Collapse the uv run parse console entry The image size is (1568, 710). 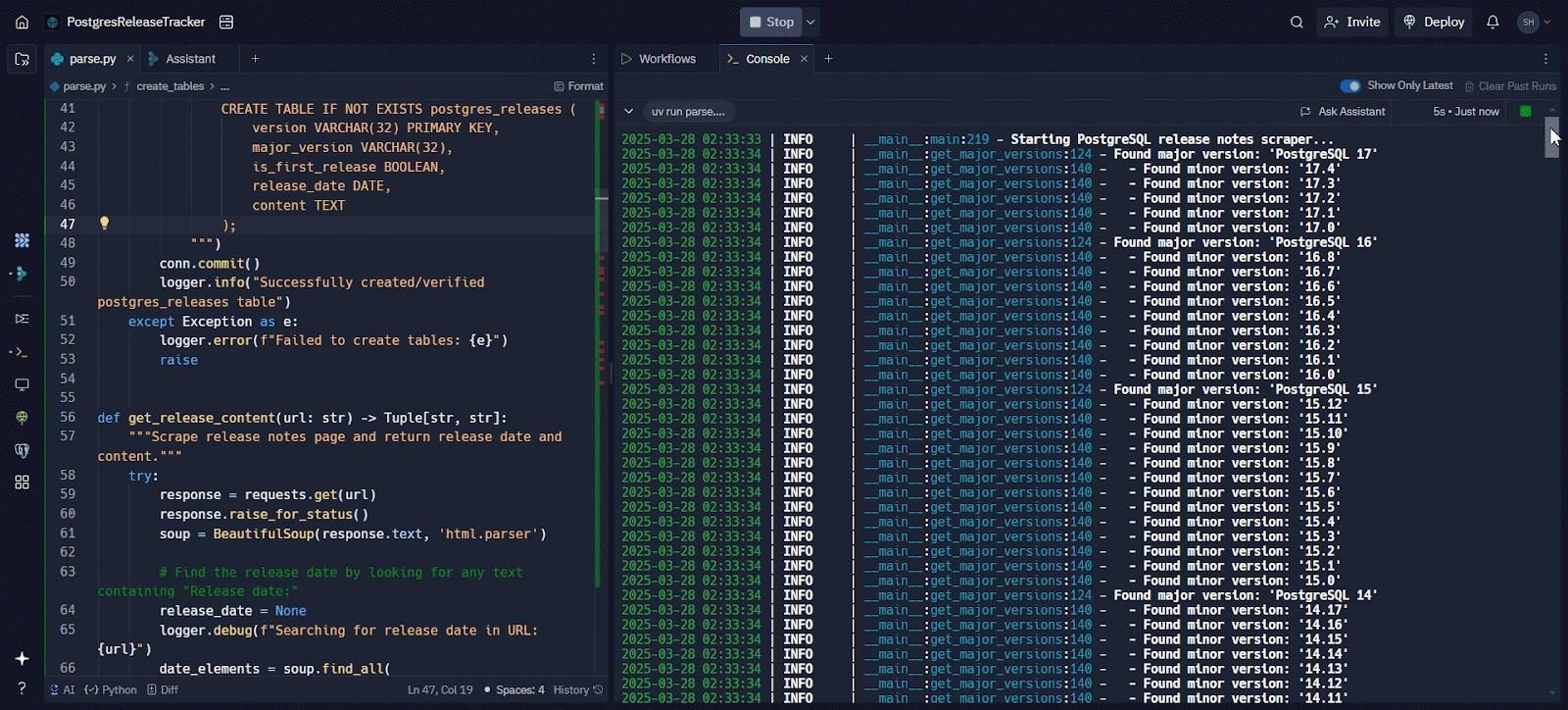629,112
